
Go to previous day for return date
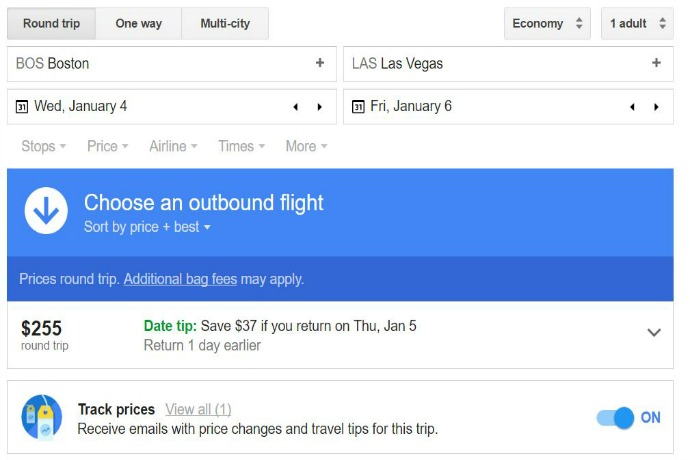632,107
